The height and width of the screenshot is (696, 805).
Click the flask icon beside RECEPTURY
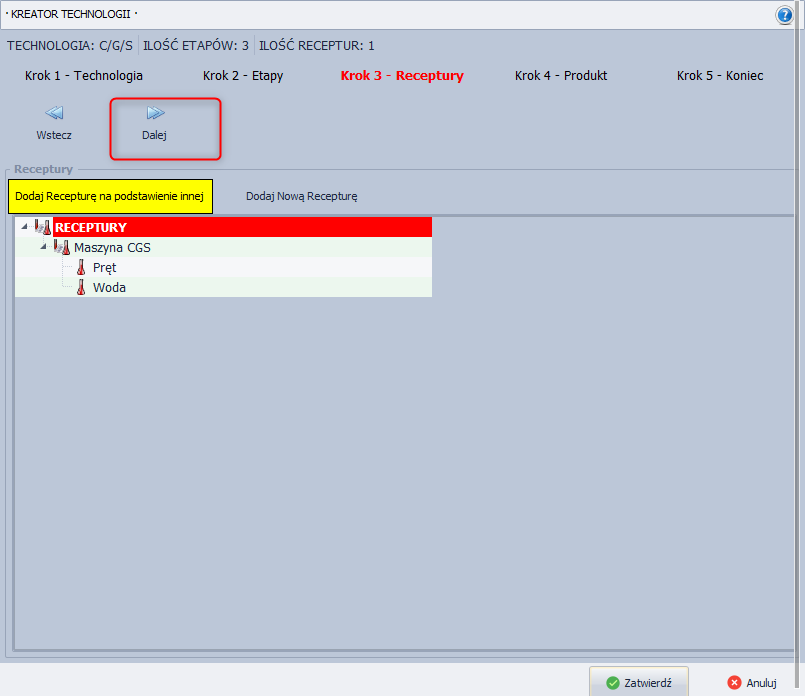click(43, 227)
